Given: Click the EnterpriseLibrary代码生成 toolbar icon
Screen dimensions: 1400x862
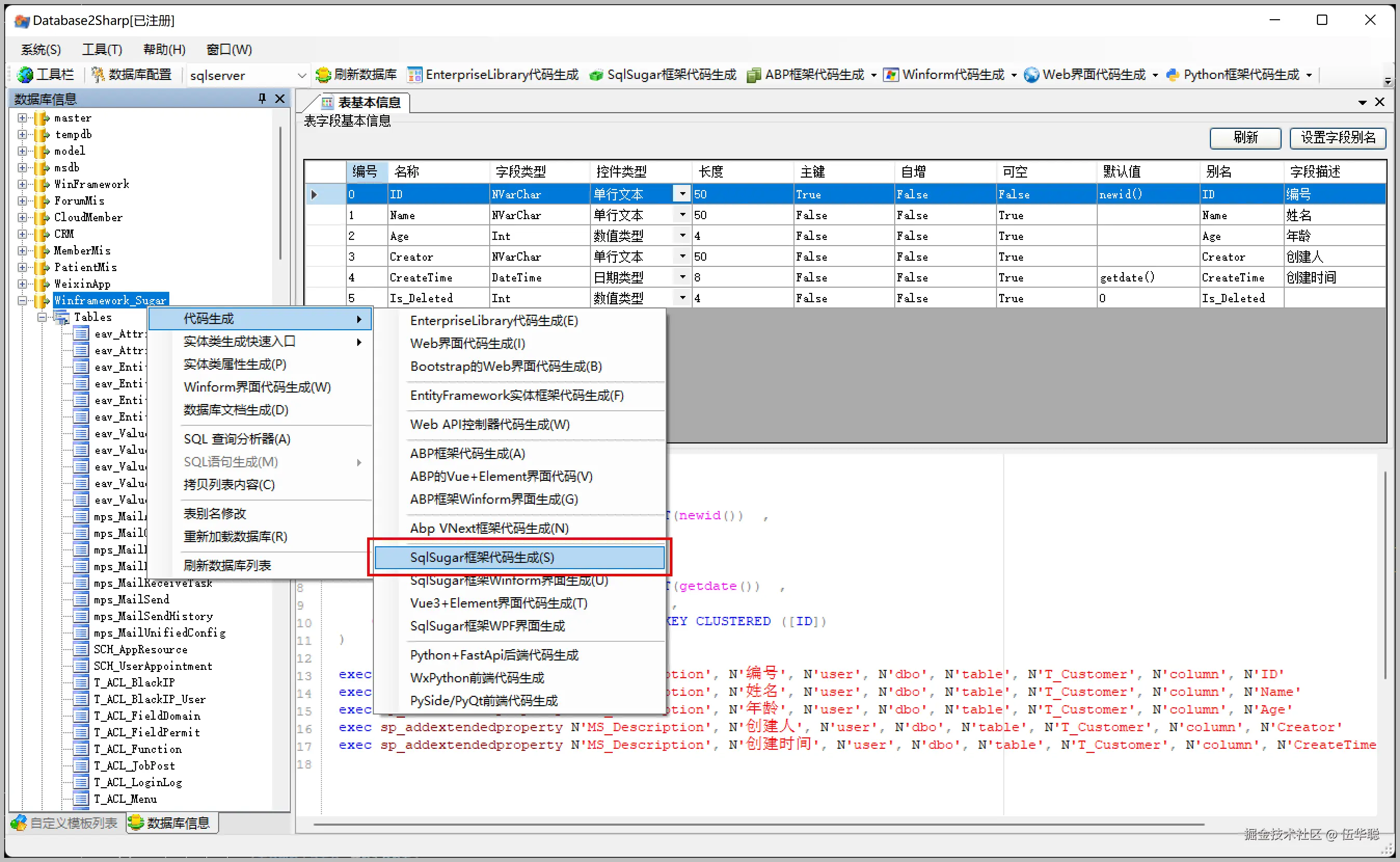Looking at the screenshot, I should [x=415, y=75].
